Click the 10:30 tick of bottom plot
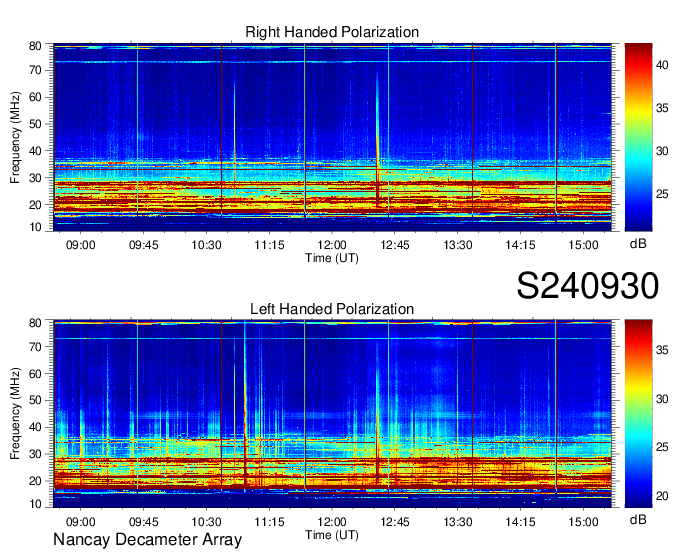This screenshot has width=680, height=552. tap(206, 522)
